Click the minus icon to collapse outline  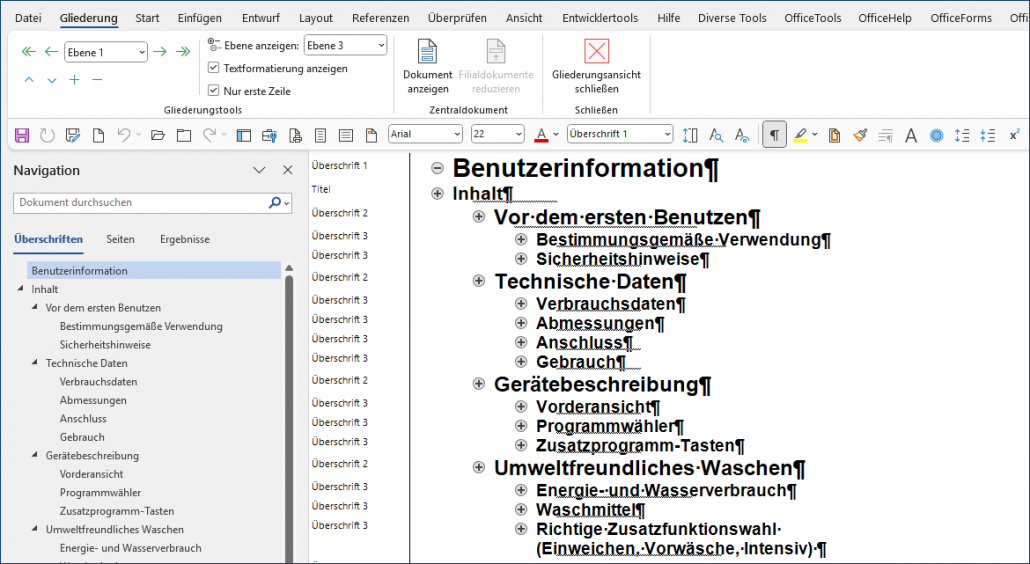[97, 80]
